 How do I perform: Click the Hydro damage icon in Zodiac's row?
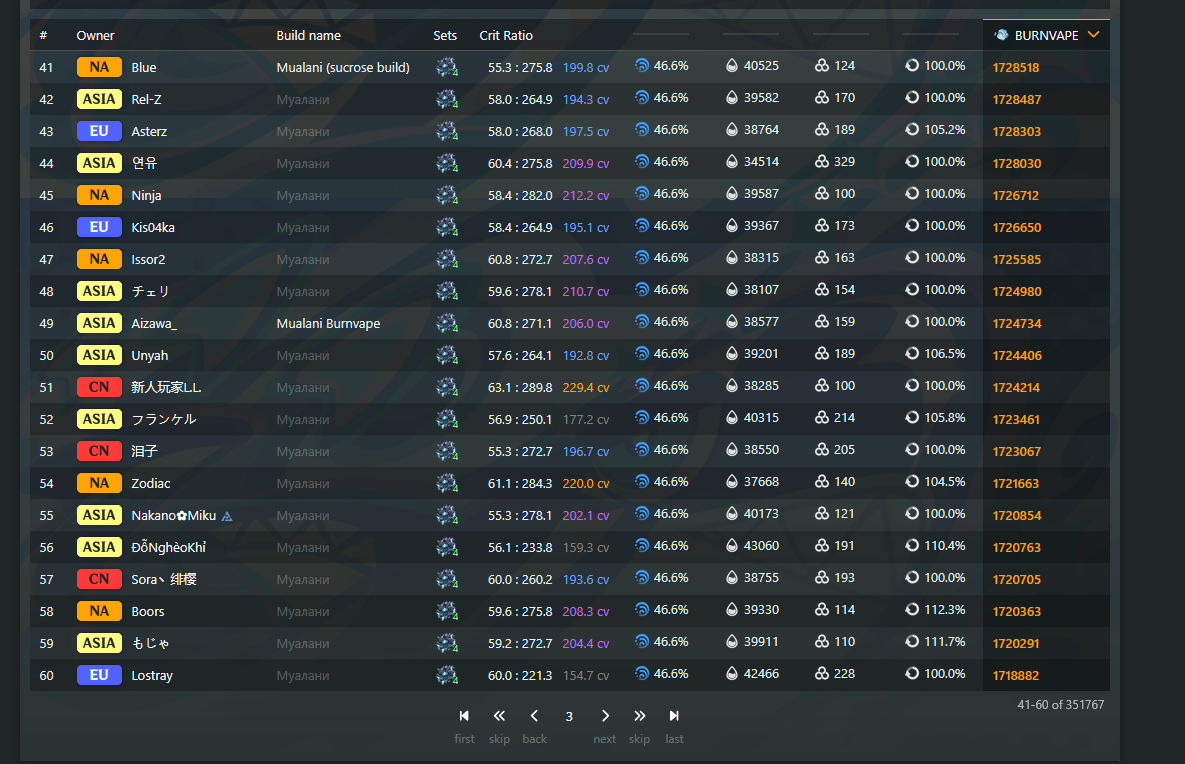[x=642, y=481]
